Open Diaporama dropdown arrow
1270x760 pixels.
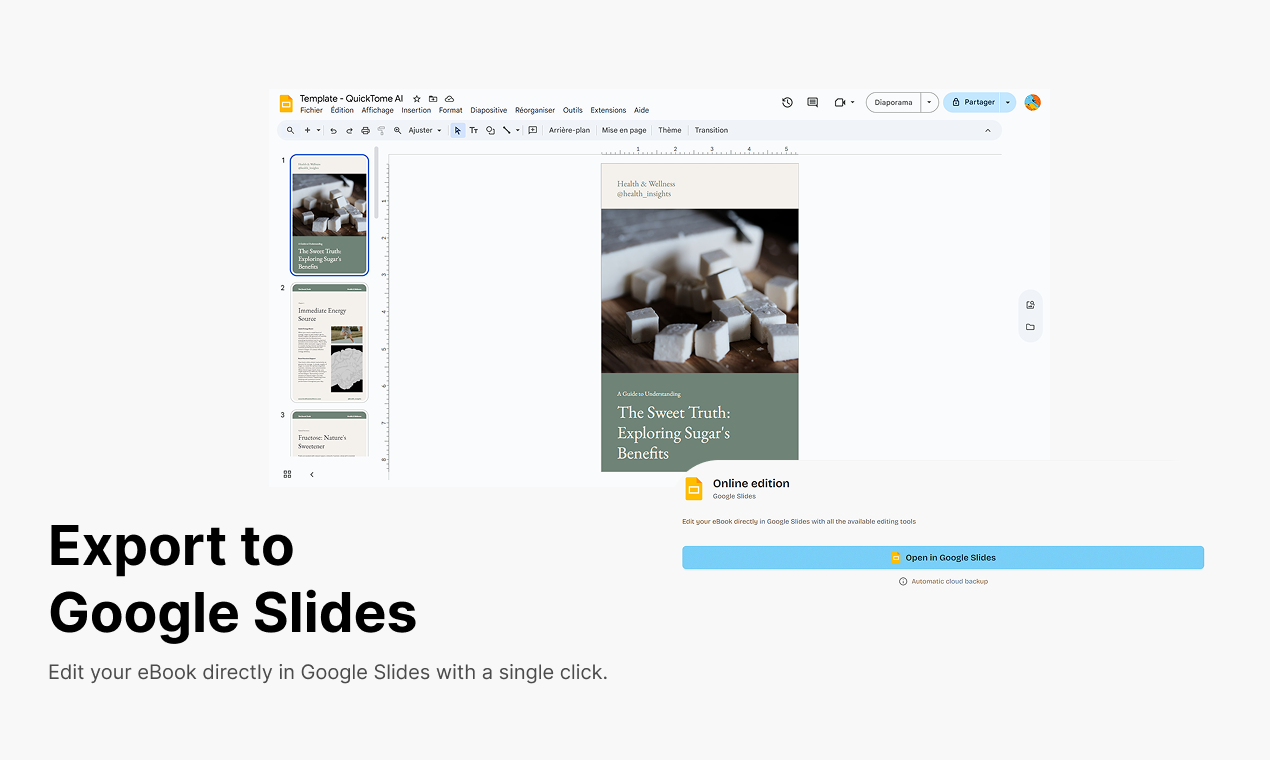930,102
